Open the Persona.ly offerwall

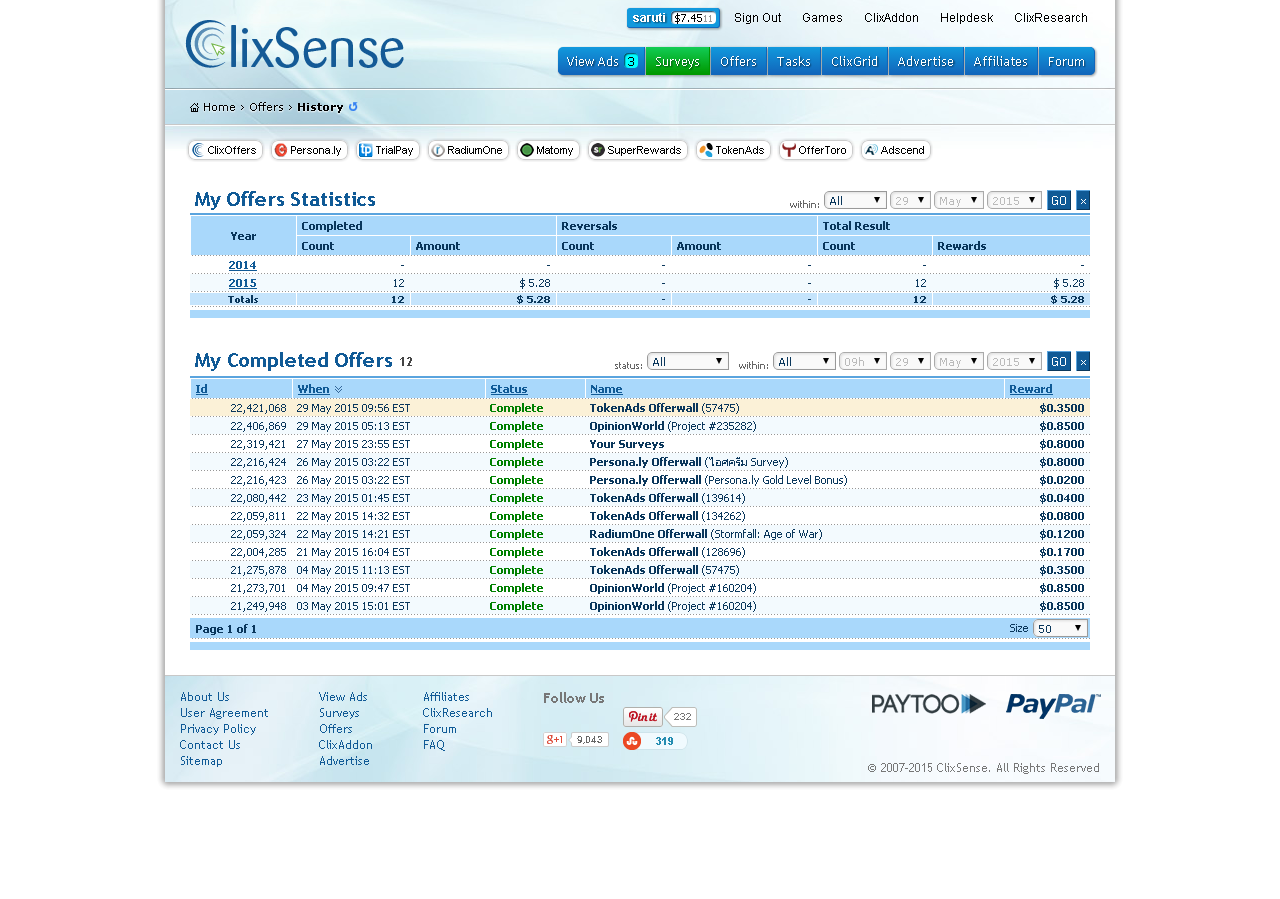[309, 150]
